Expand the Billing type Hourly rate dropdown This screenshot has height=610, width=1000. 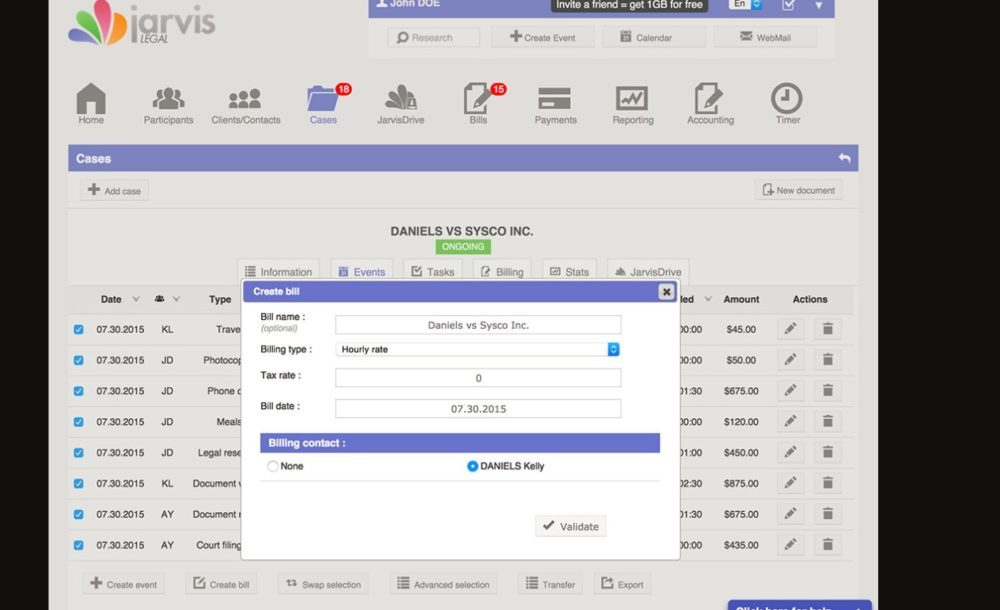[x=614, y=349]
